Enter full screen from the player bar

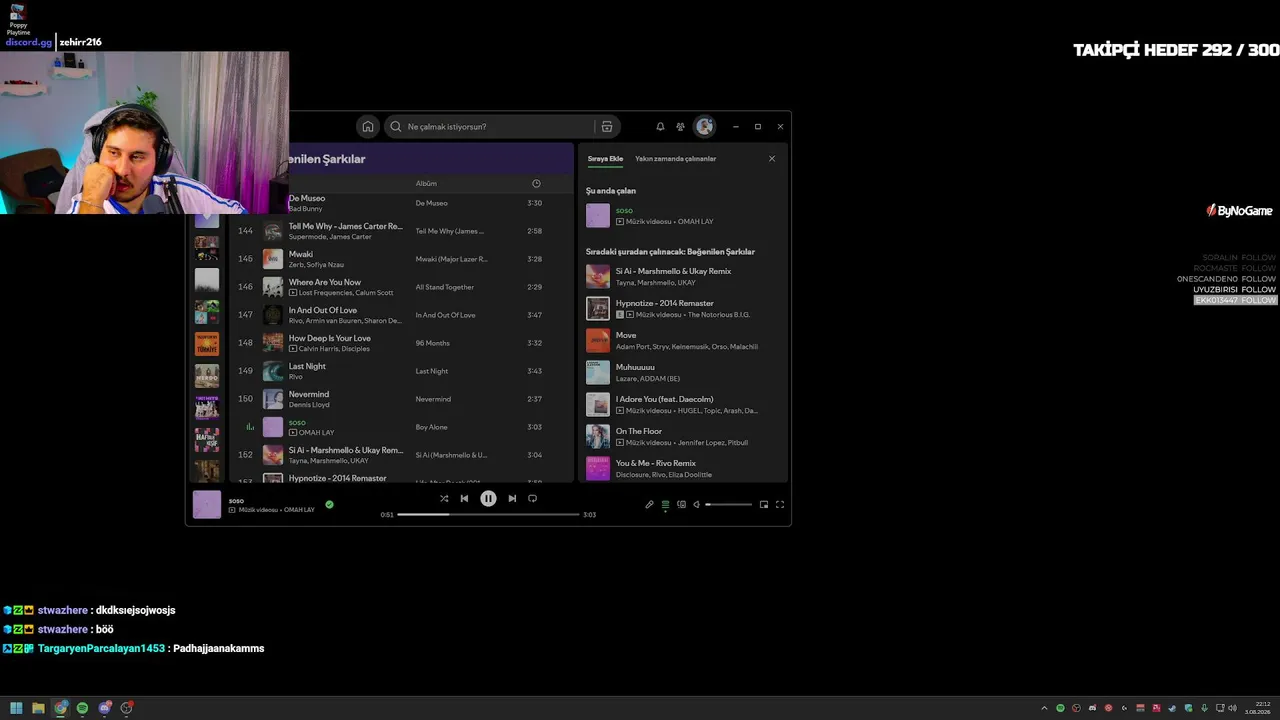pos(780,504)
